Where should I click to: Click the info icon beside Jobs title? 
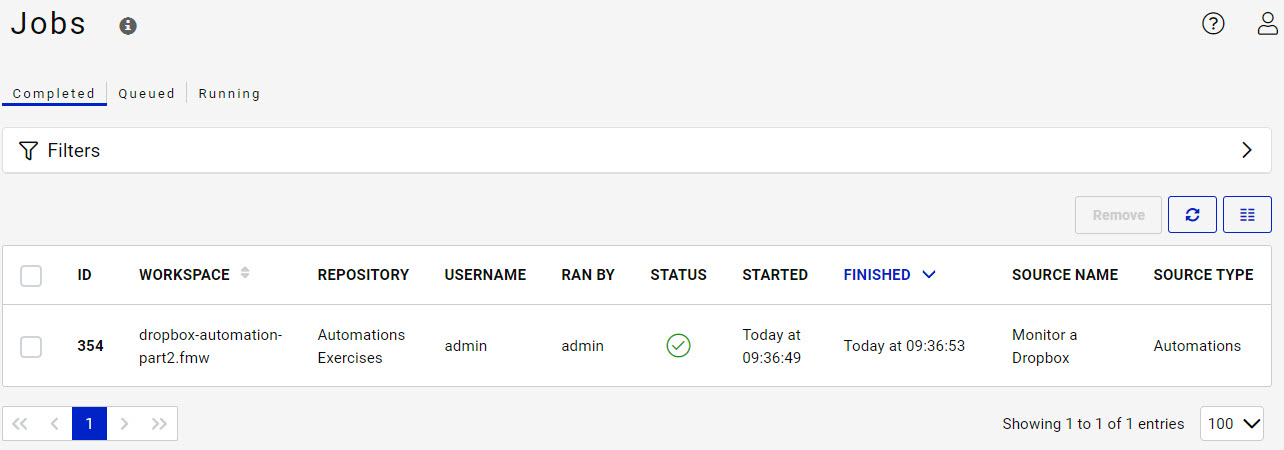tap(127, 26)
